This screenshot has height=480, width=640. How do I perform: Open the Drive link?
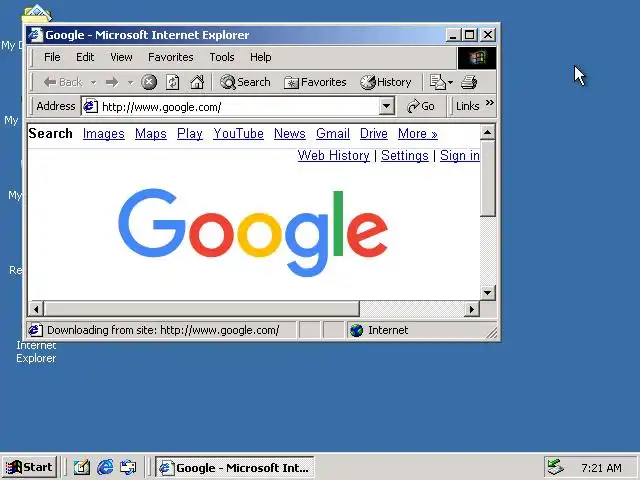coord(373,133)
